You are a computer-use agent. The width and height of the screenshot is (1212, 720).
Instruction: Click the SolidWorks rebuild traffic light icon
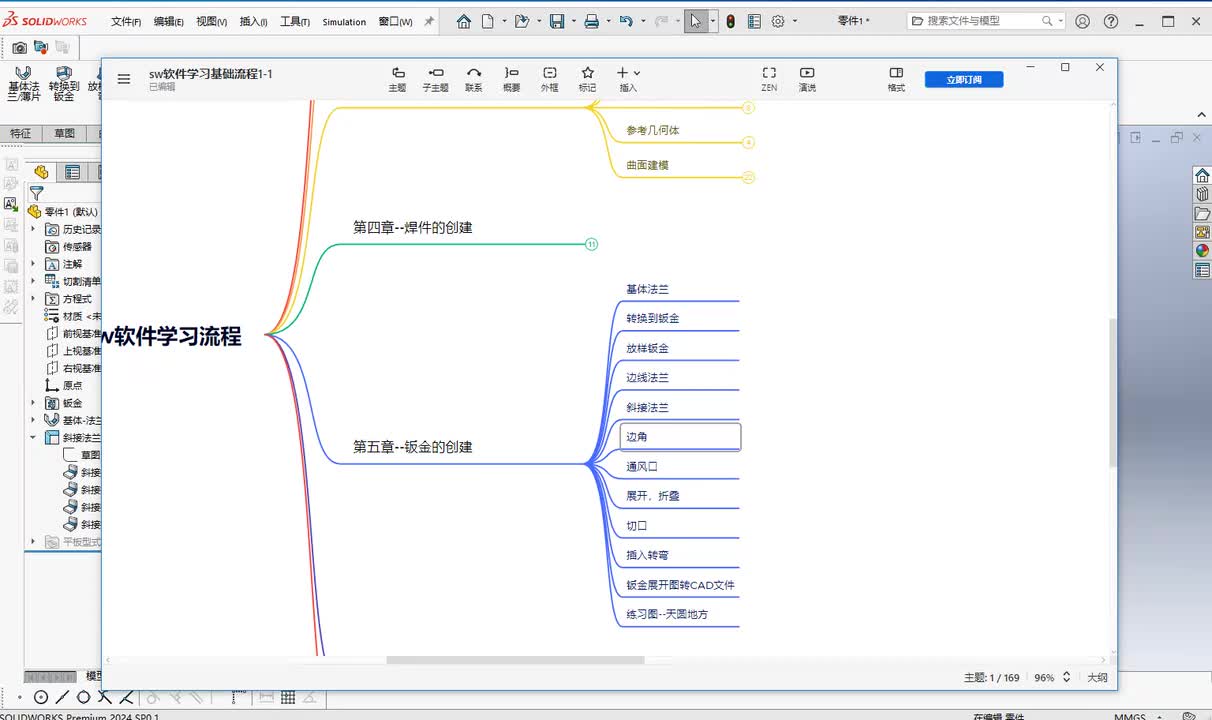click(x=730, y=21)
